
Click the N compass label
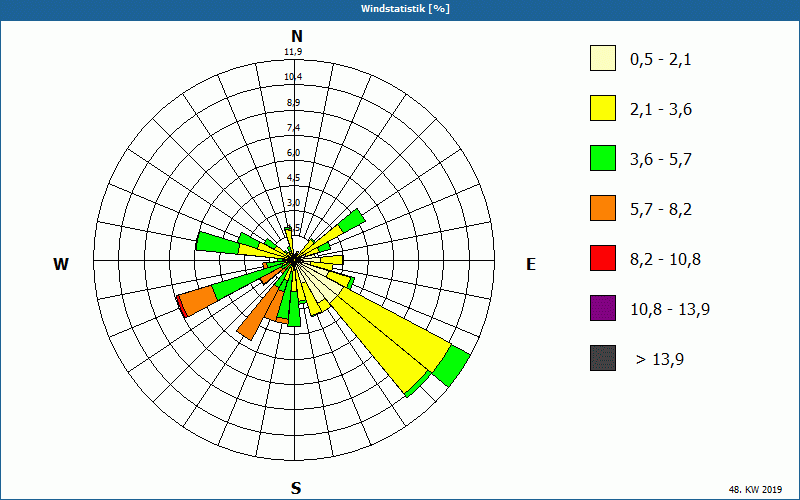296,36
